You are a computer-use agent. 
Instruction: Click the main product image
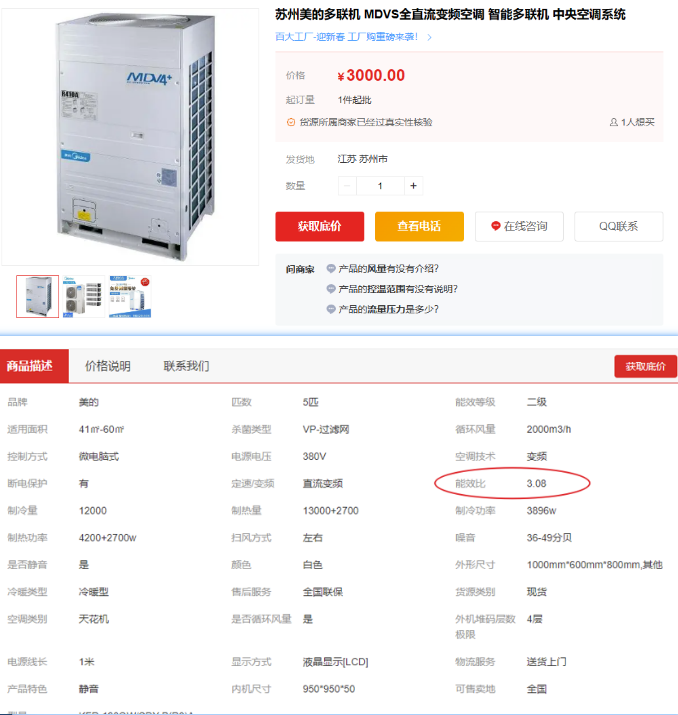(130, 137)
